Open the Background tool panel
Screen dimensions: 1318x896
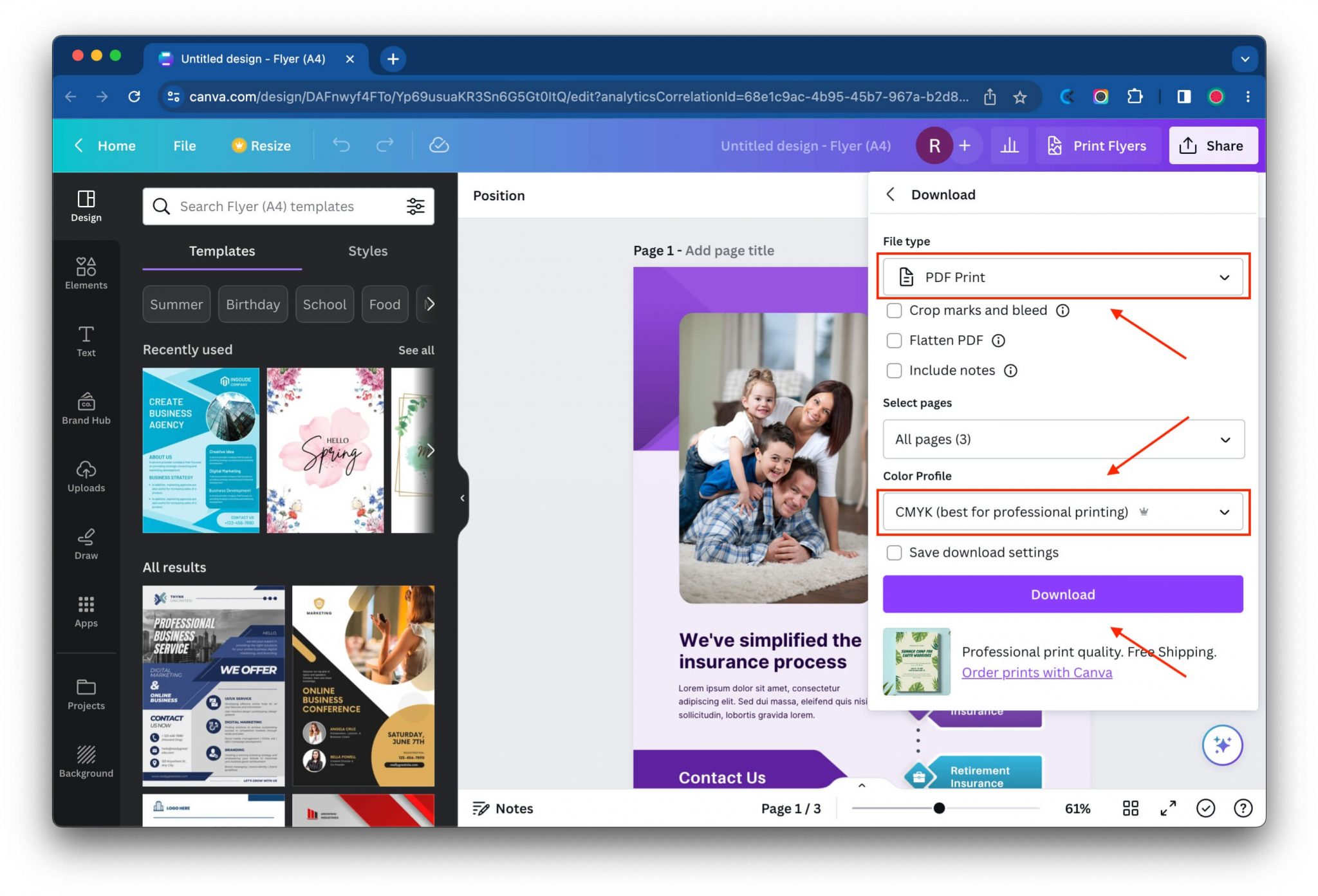[x=87, y=762]
